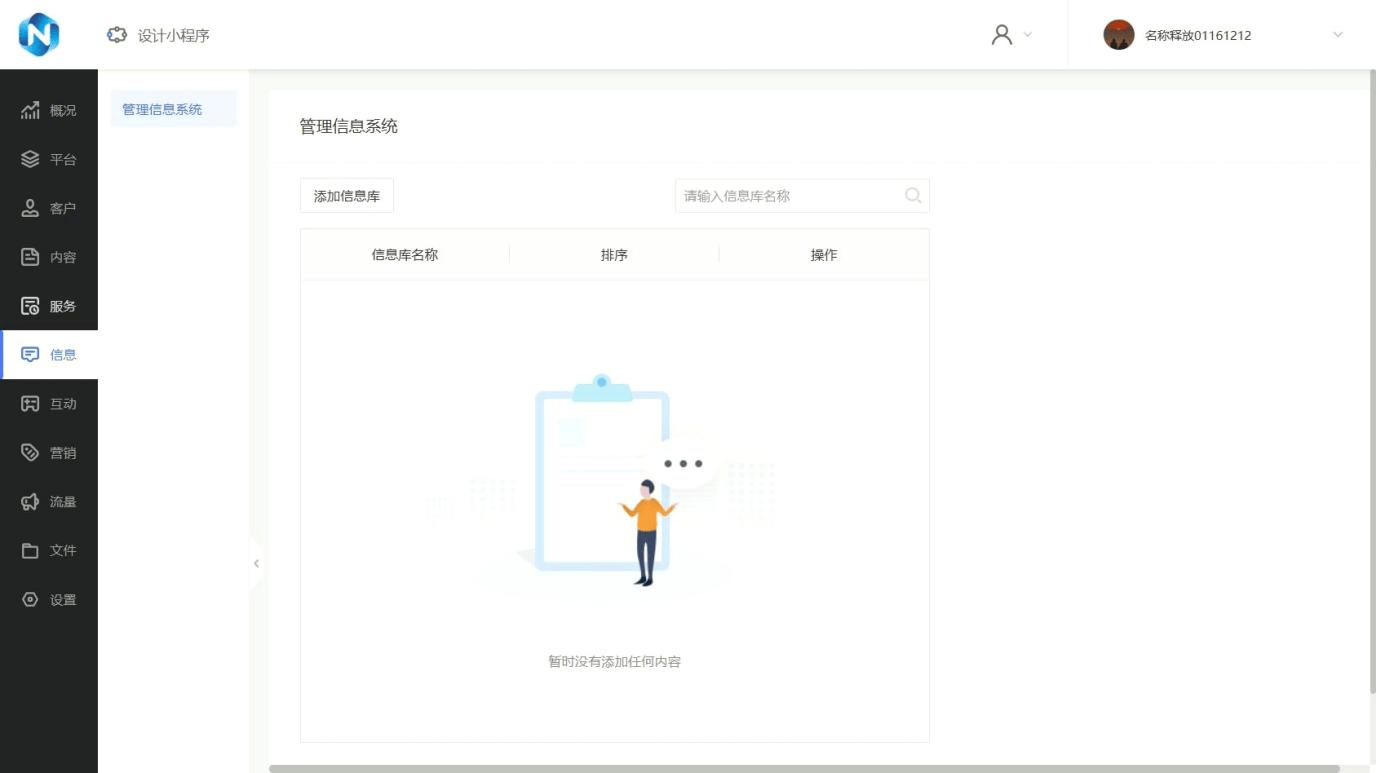This screenshot has width=1376, height=773.
Task: Select the 信息 sidebar menu item
Action: coord(49,355)
